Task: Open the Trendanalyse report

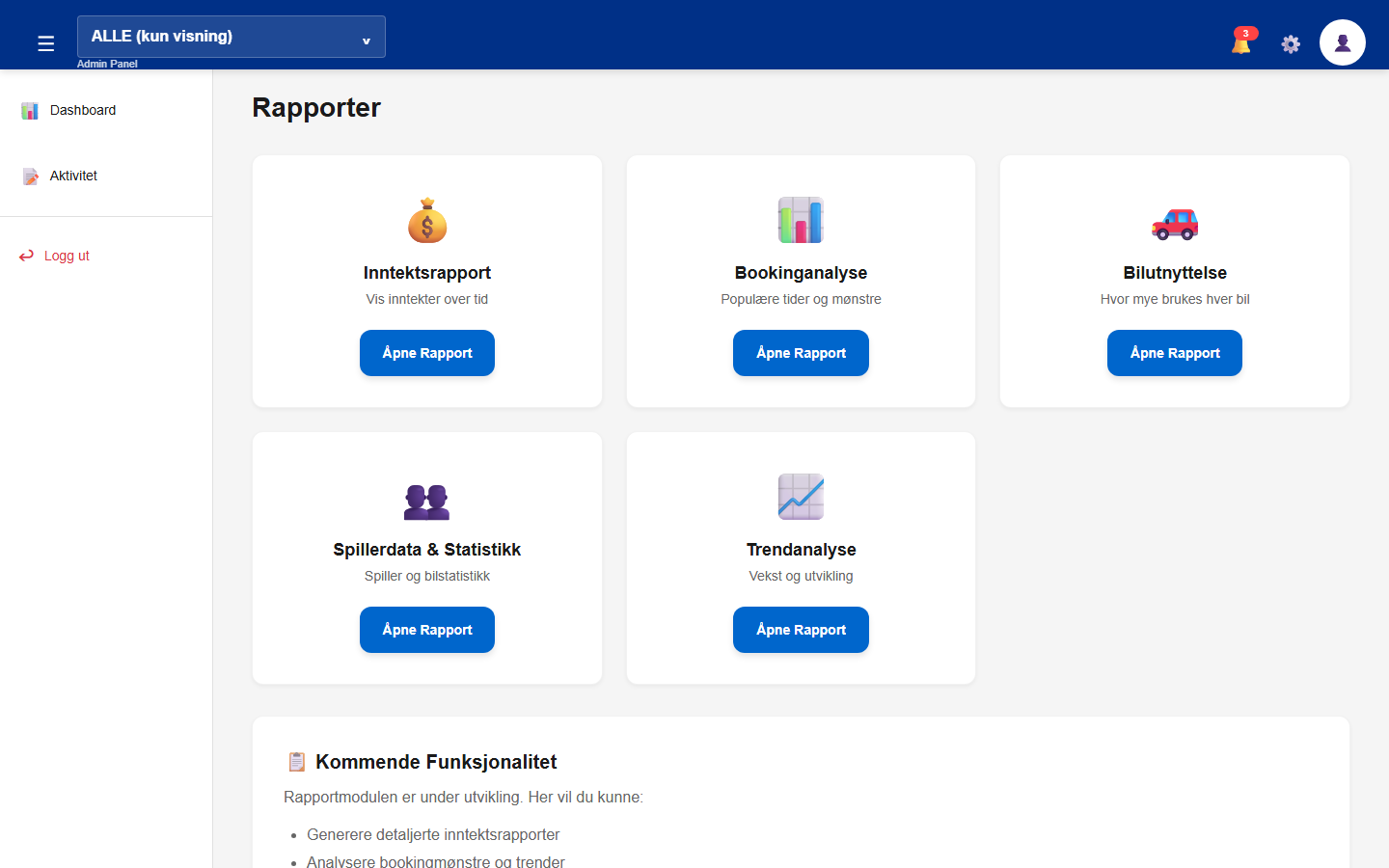Action: coord(801,630)
